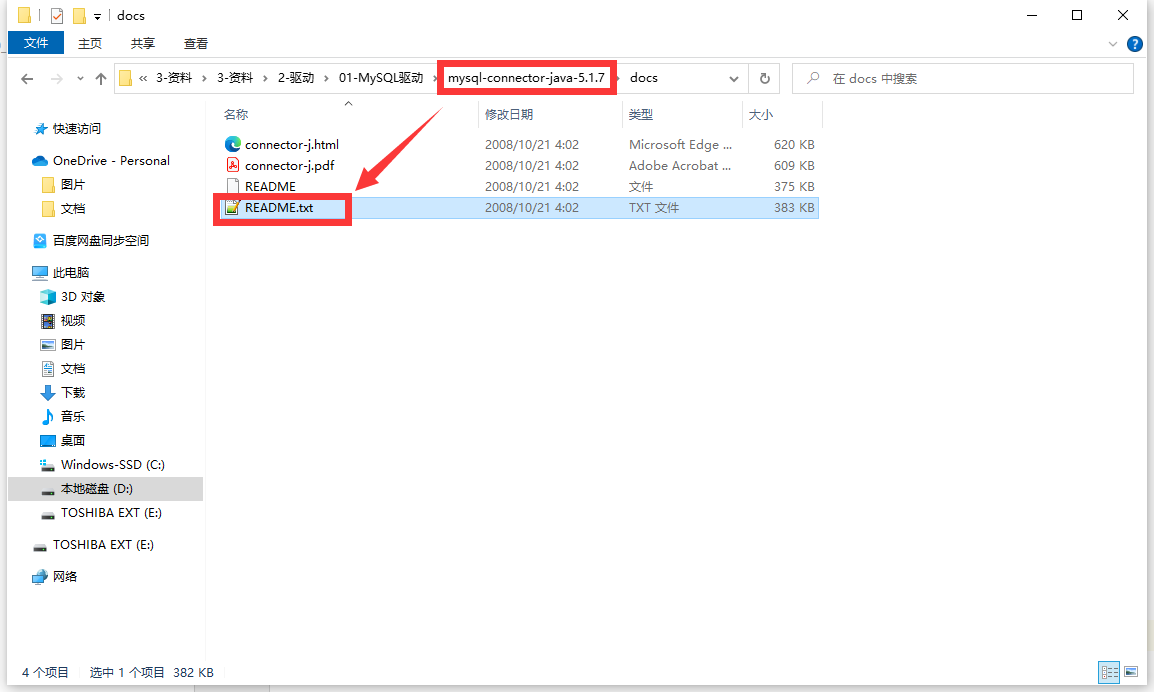
Task: Click the connector-j.html file name
Action: pos(291,145)
